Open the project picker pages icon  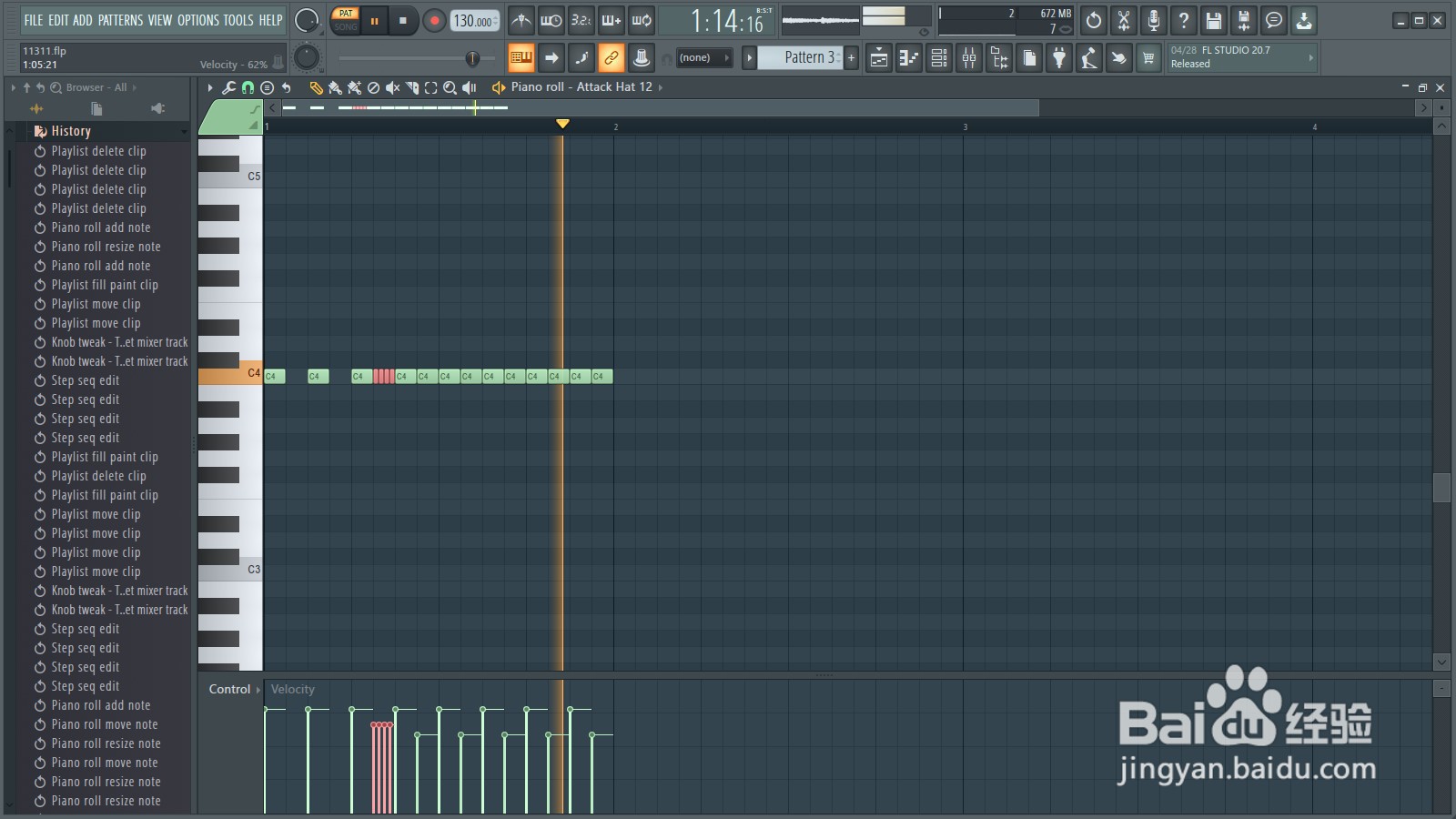(1029, 58)
